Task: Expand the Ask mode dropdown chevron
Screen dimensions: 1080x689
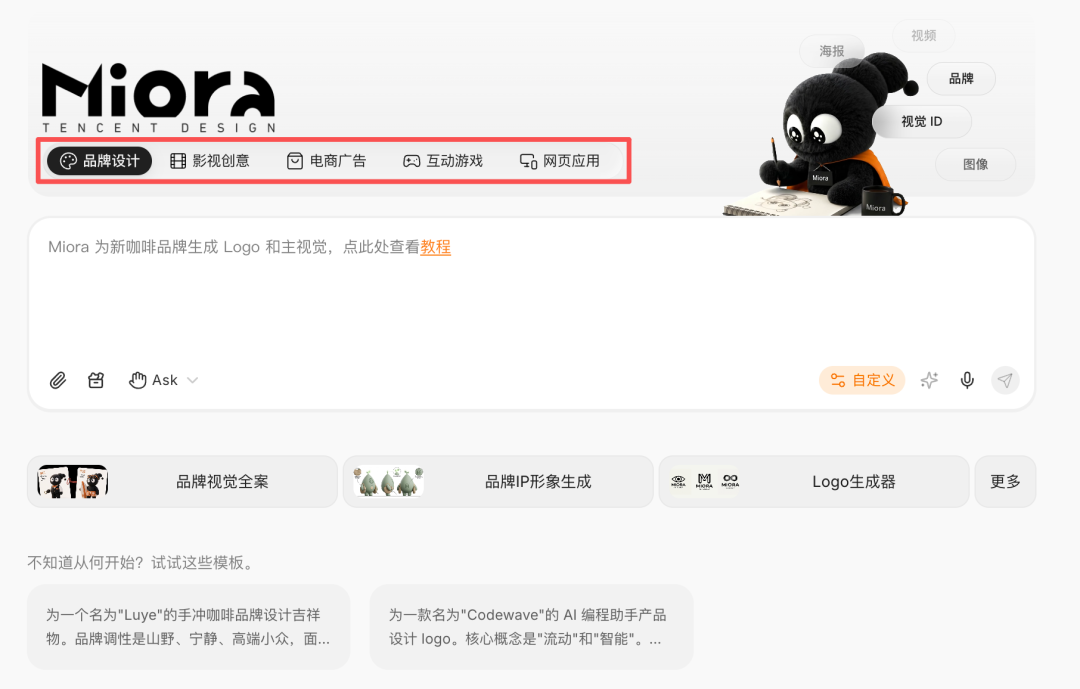Action: 193,380
